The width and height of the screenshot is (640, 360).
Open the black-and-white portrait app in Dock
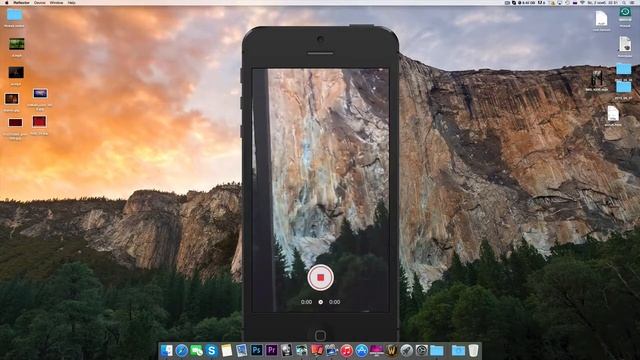point(286,350)
